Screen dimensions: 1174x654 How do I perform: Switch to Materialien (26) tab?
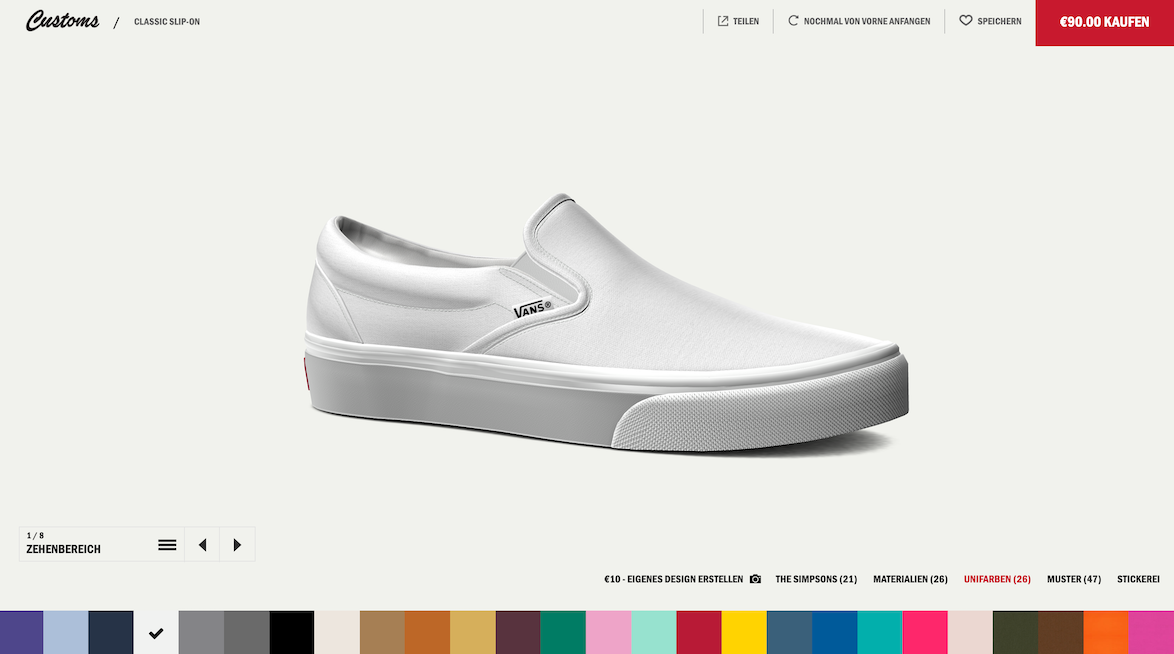[910, 579]
